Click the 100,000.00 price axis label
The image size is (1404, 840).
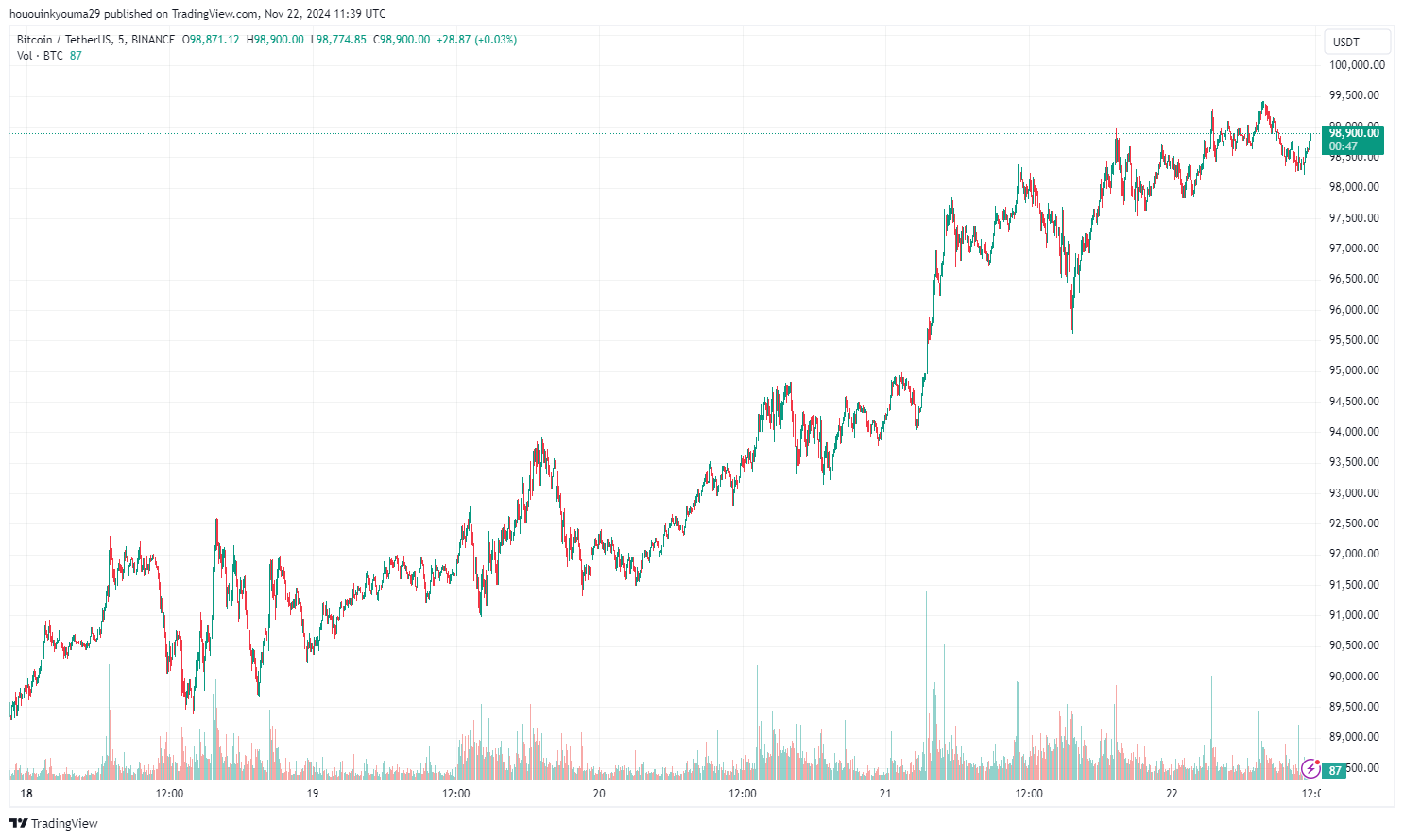[1357, 65]
